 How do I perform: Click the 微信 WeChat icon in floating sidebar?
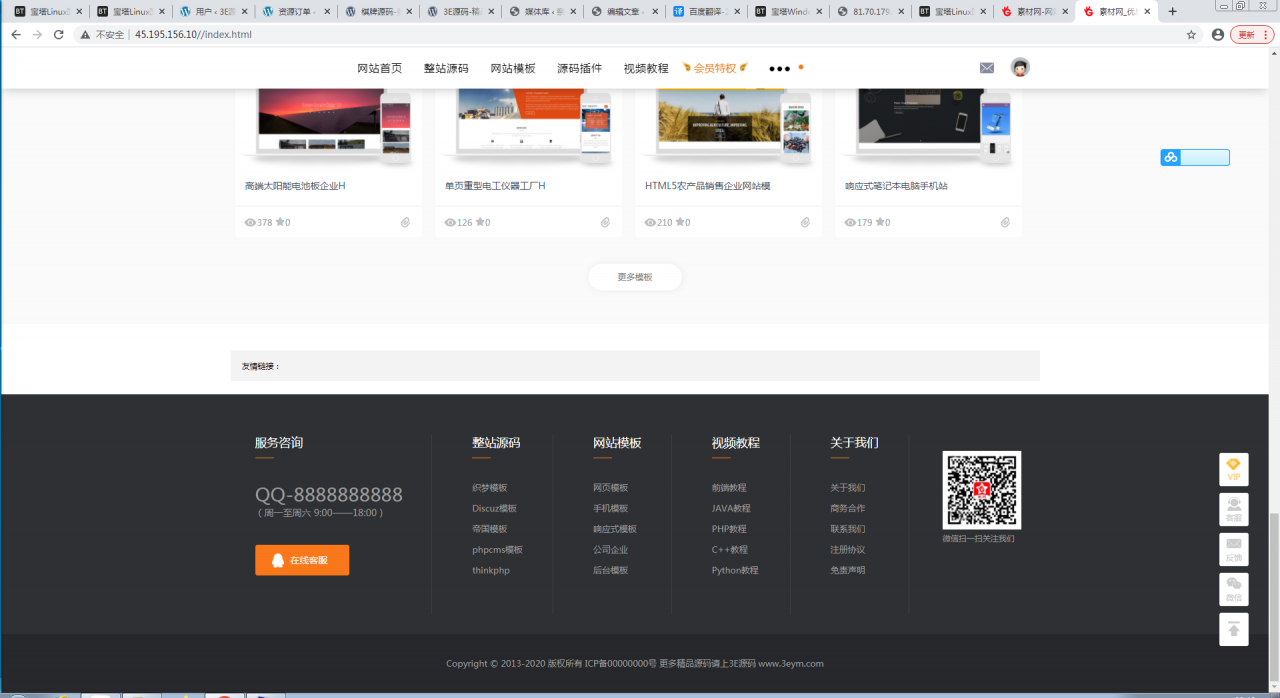1233,589
